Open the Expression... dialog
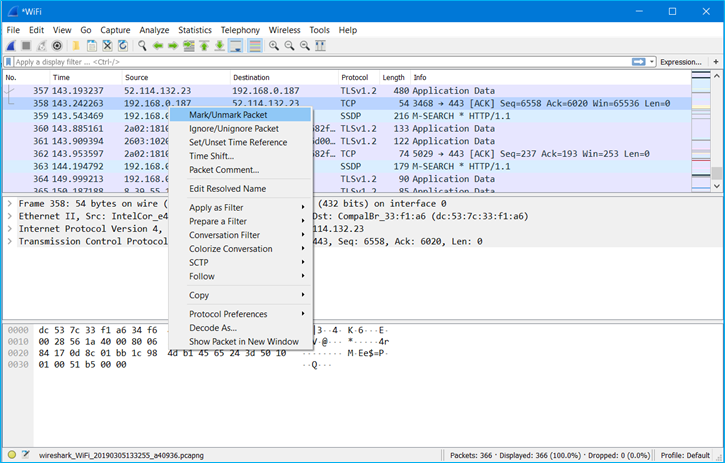Screen dimensions: 725x463 pos(681,62)
